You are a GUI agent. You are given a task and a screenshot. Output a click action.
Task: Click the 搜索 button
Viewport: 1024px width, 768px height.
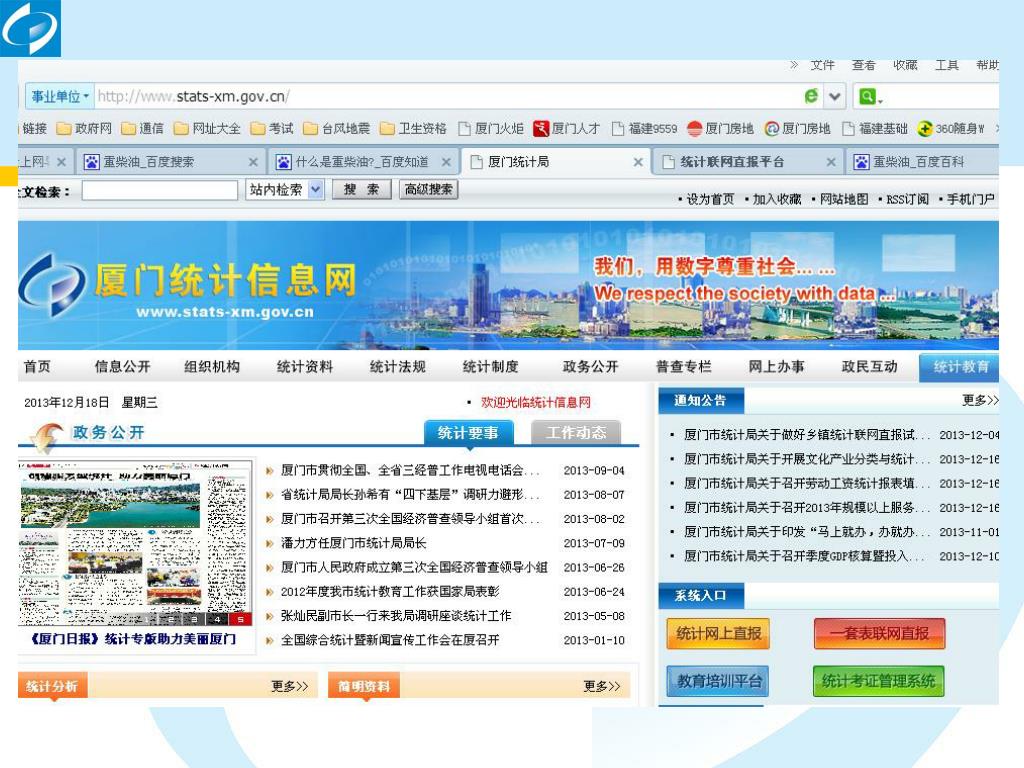(362, 189)
